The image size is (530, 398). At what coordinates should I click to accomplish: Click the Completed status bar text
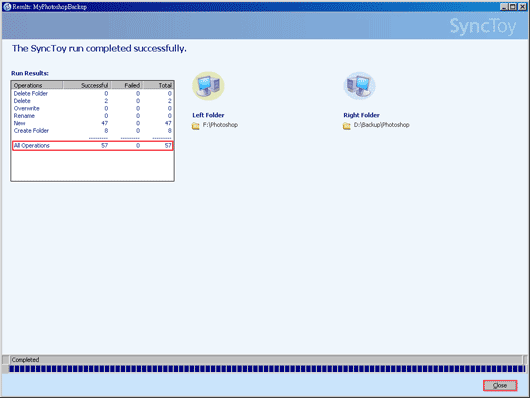point(25,359)
